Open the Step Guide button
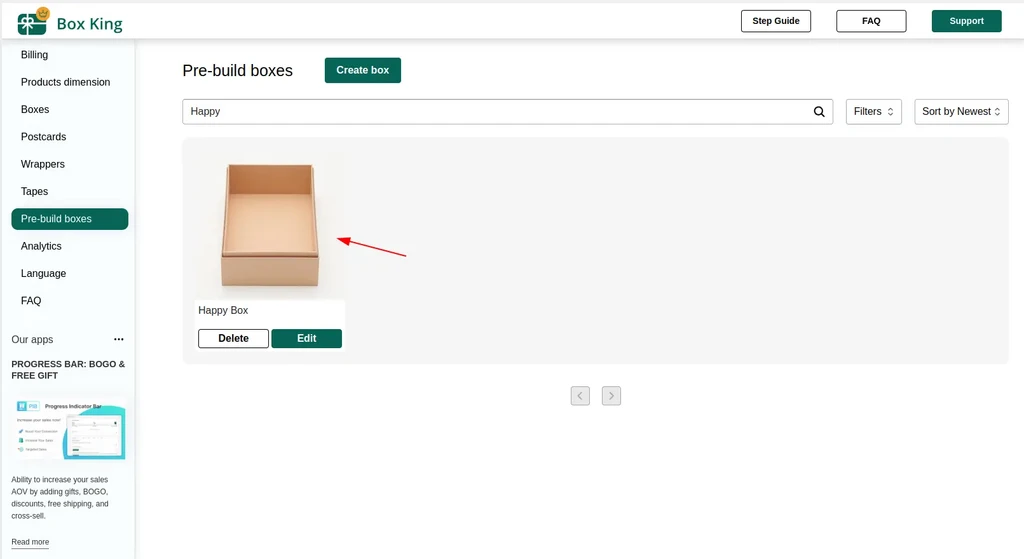This screenshot has width=1024, height=559. point(776,21)
